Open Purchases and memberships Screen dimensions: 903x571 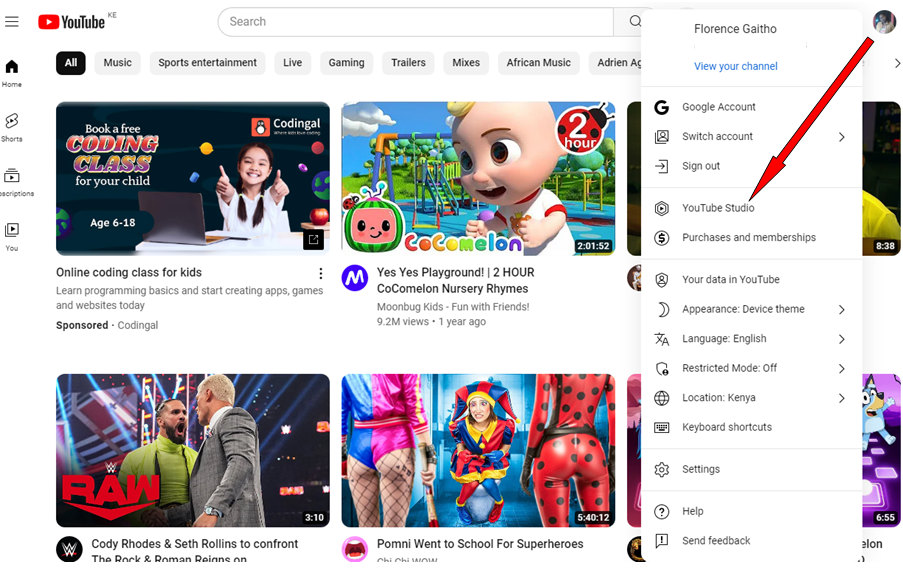pos(752,238)
